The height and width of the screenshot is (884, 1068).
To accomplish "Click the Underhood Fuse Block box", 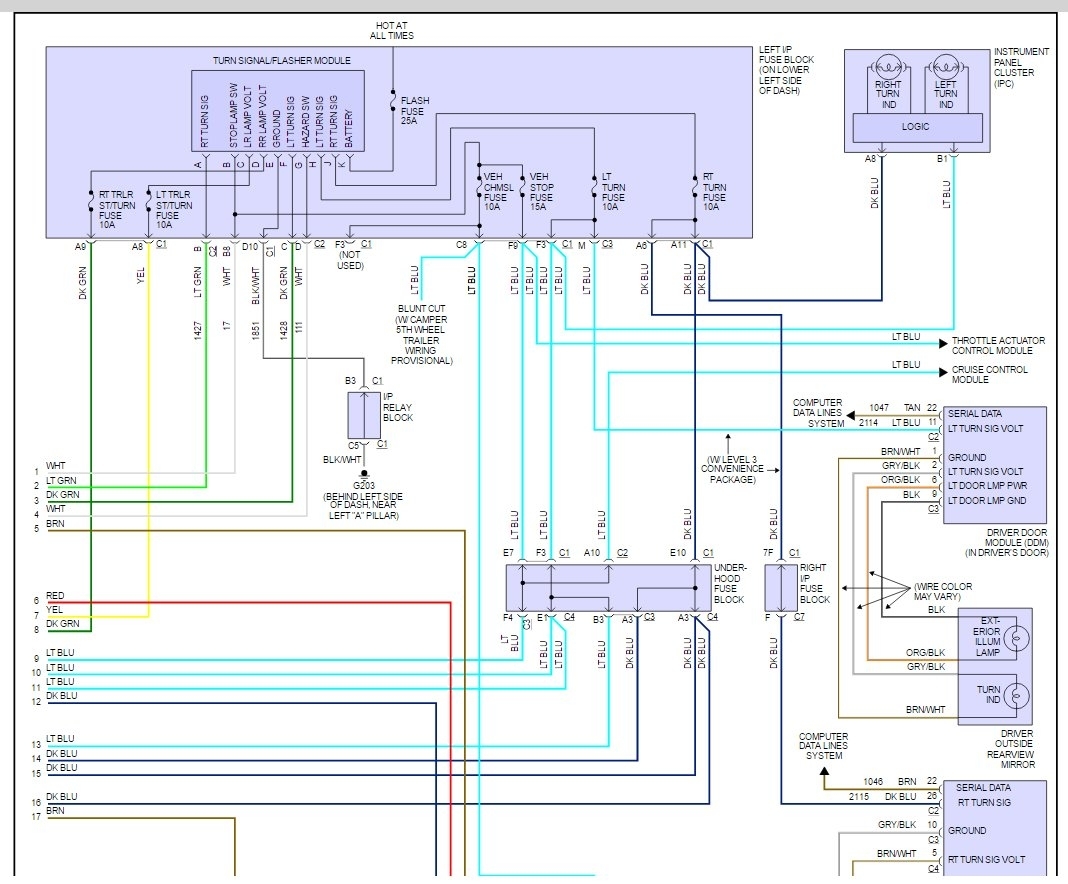I will (608, 587).
